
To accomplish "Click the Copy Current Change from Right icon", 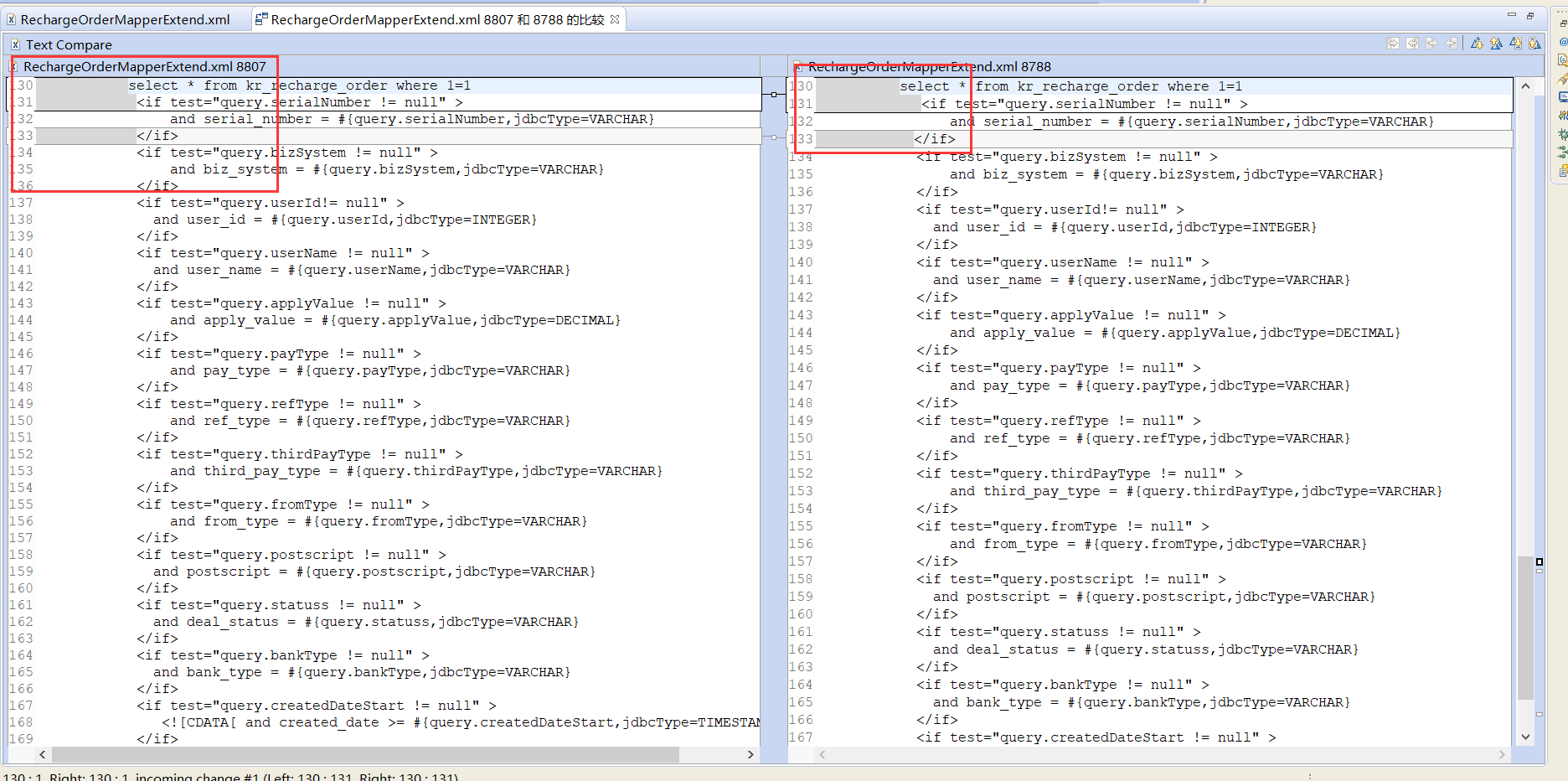I will point(1452,44).
